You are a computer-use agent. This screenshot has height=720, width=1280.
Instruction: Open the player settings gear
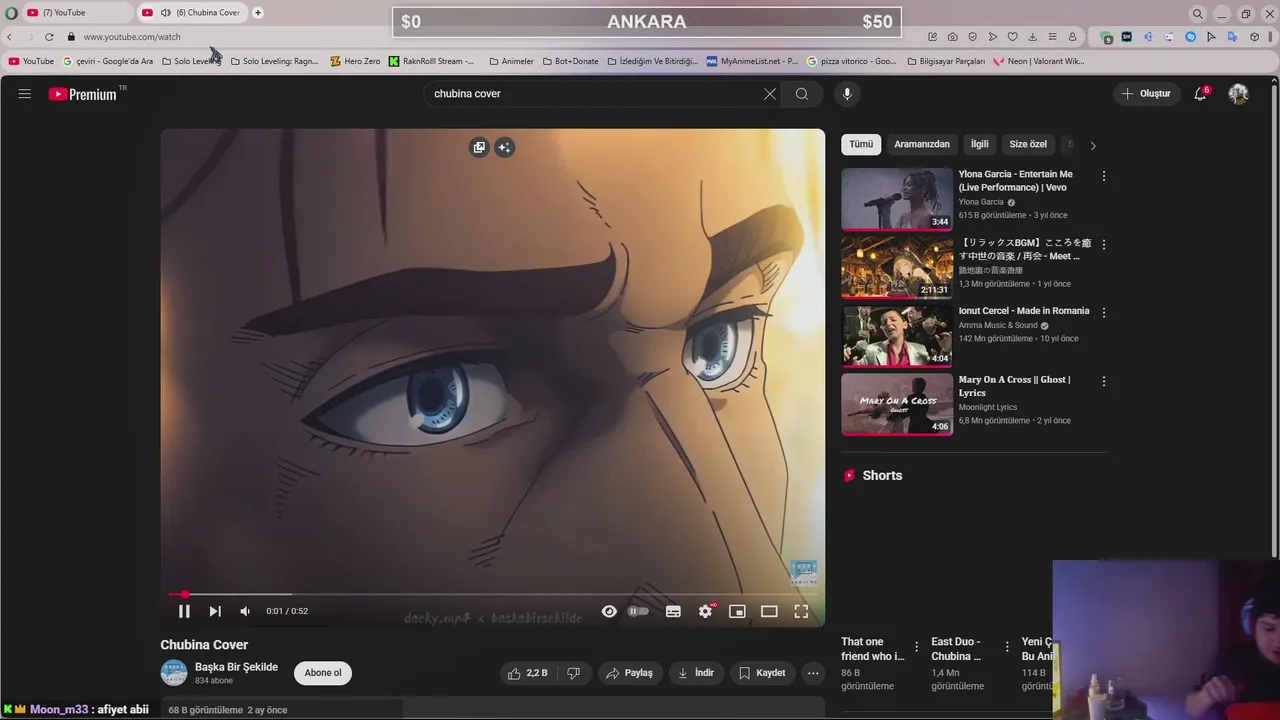(x=706, y=611)
